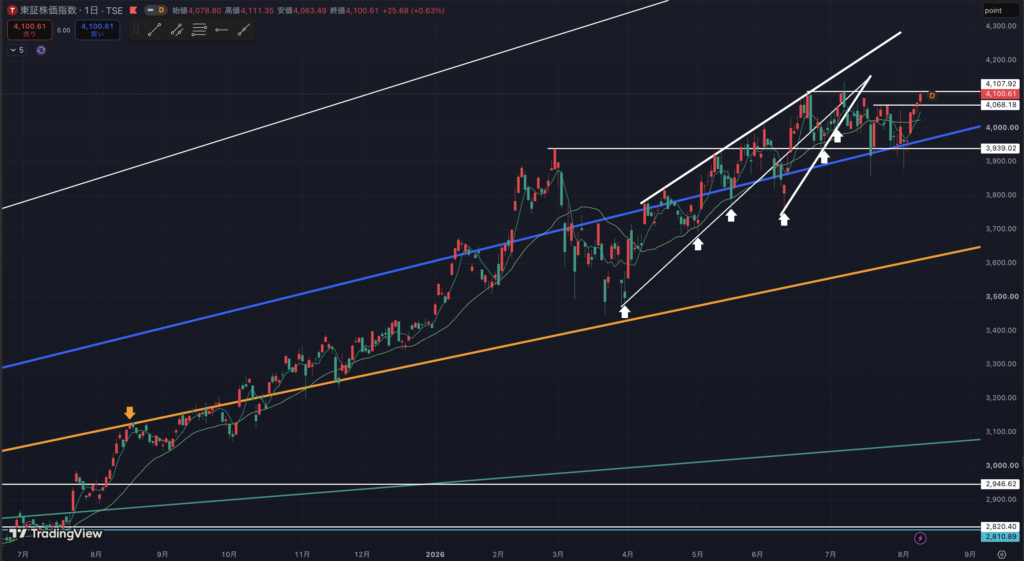Grab the favorites toolbar drag handle

pos(136,29)
